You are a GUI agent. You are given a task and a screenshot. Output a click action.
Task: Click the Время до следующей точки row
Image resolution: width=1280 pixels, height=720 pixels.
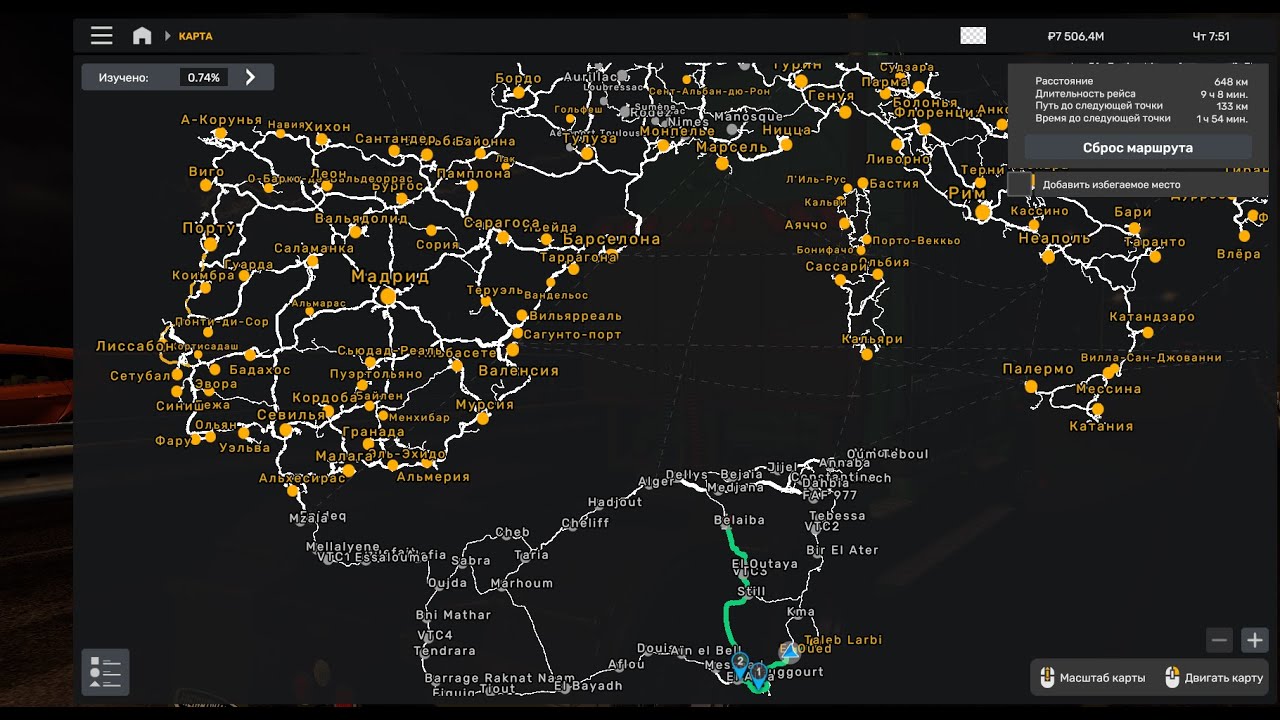(x=1141, y=118)
